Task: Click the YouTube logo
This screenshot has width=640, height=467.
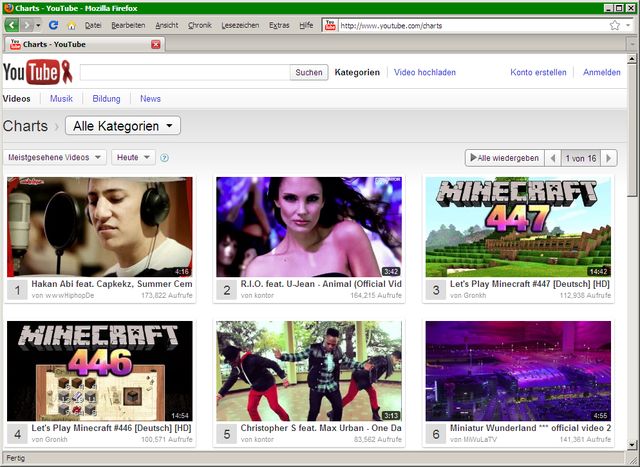Action: point(31,72)
